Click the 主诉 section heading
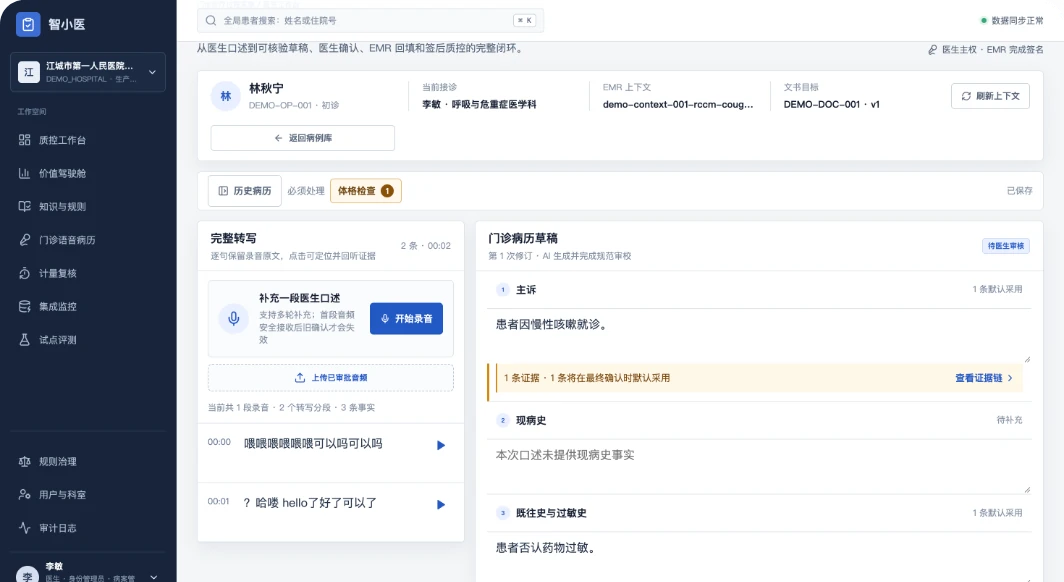1064x582 pixels. 526,290
